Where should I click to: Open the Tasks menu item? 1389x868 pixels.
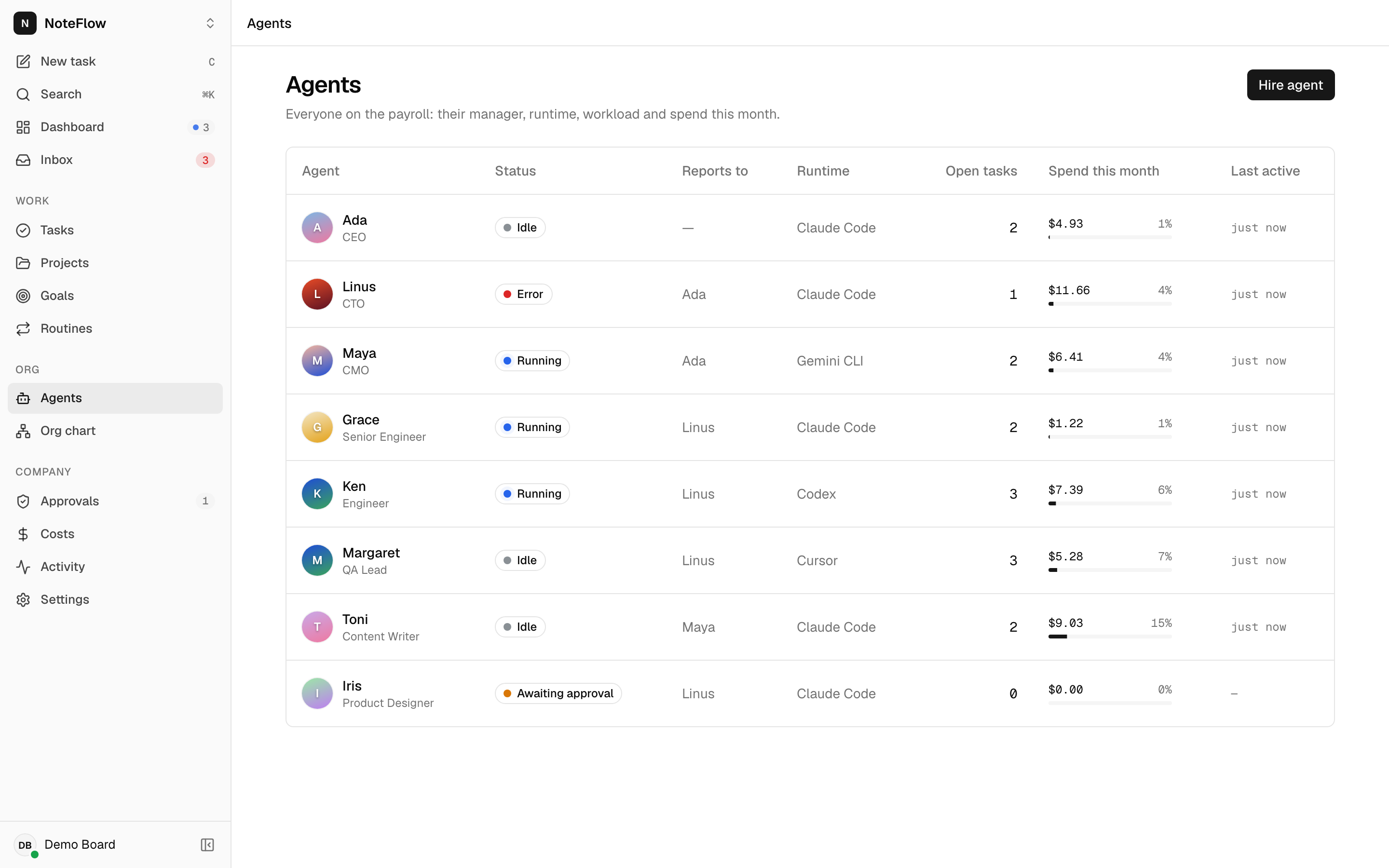click(x=115, y=230)
